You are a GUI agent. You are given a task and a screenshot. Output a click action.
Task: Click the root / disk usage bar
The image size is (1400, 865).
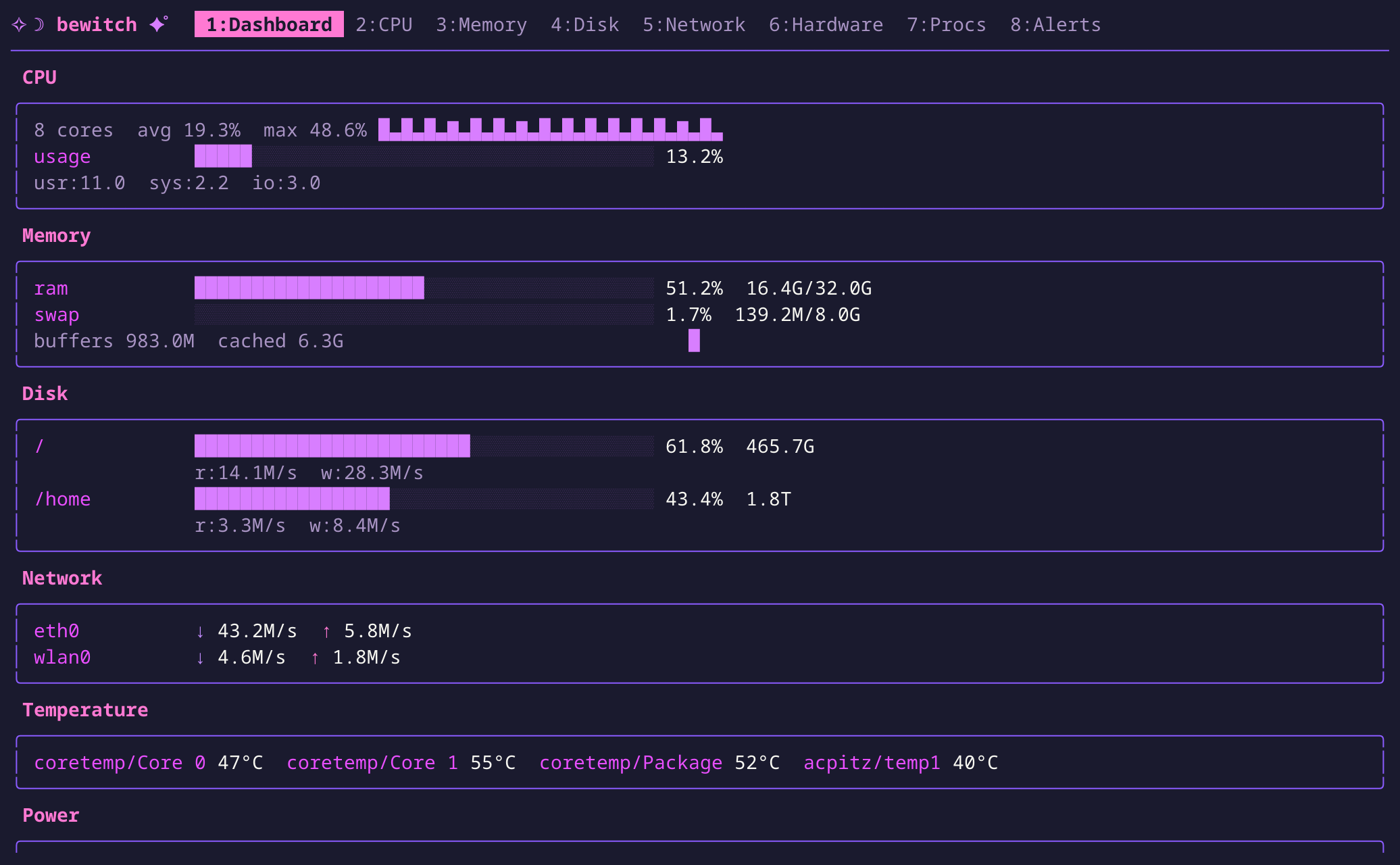[424, 446]
